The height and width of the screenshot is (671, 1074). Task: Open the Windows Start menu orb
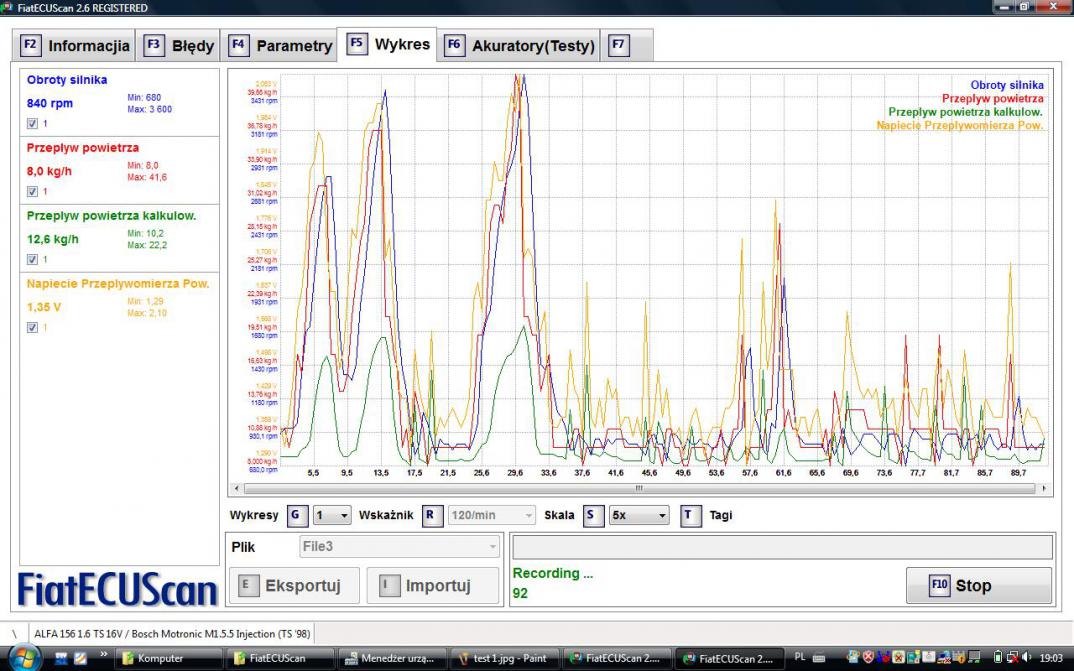22,658
